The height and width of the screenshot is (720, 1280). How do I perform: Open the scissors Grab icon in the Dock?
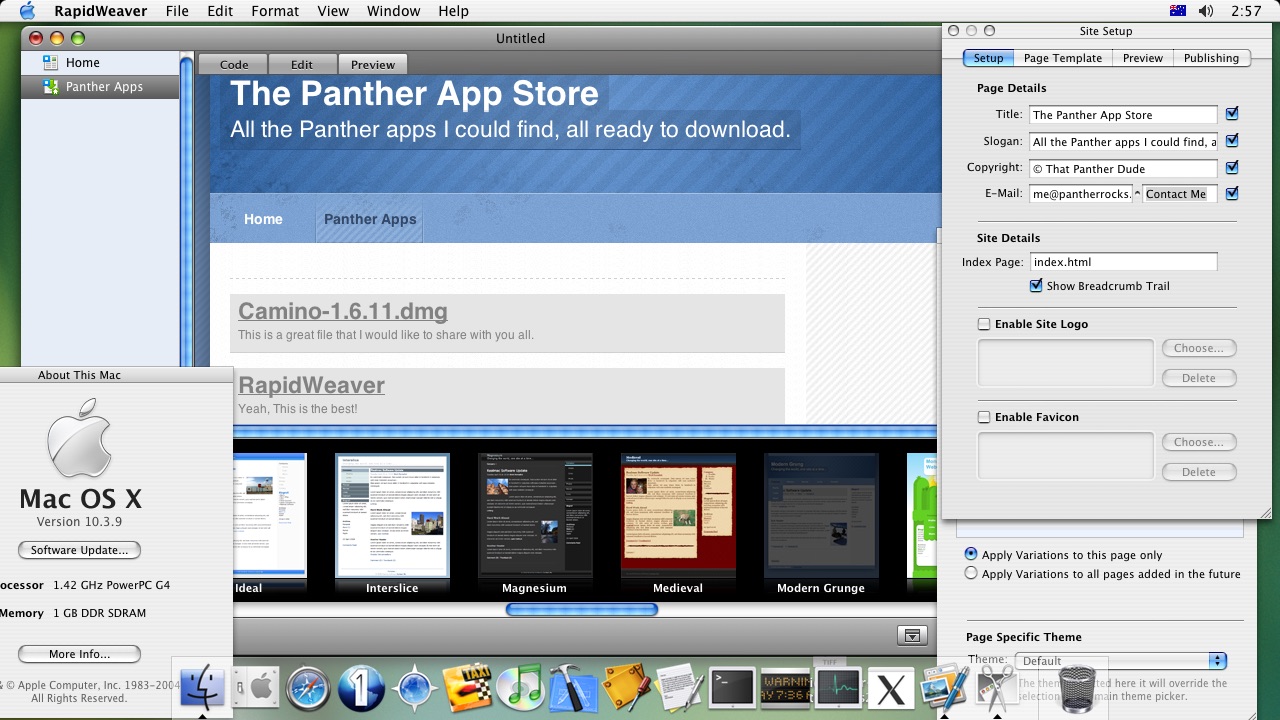click(x=996, y=688)
